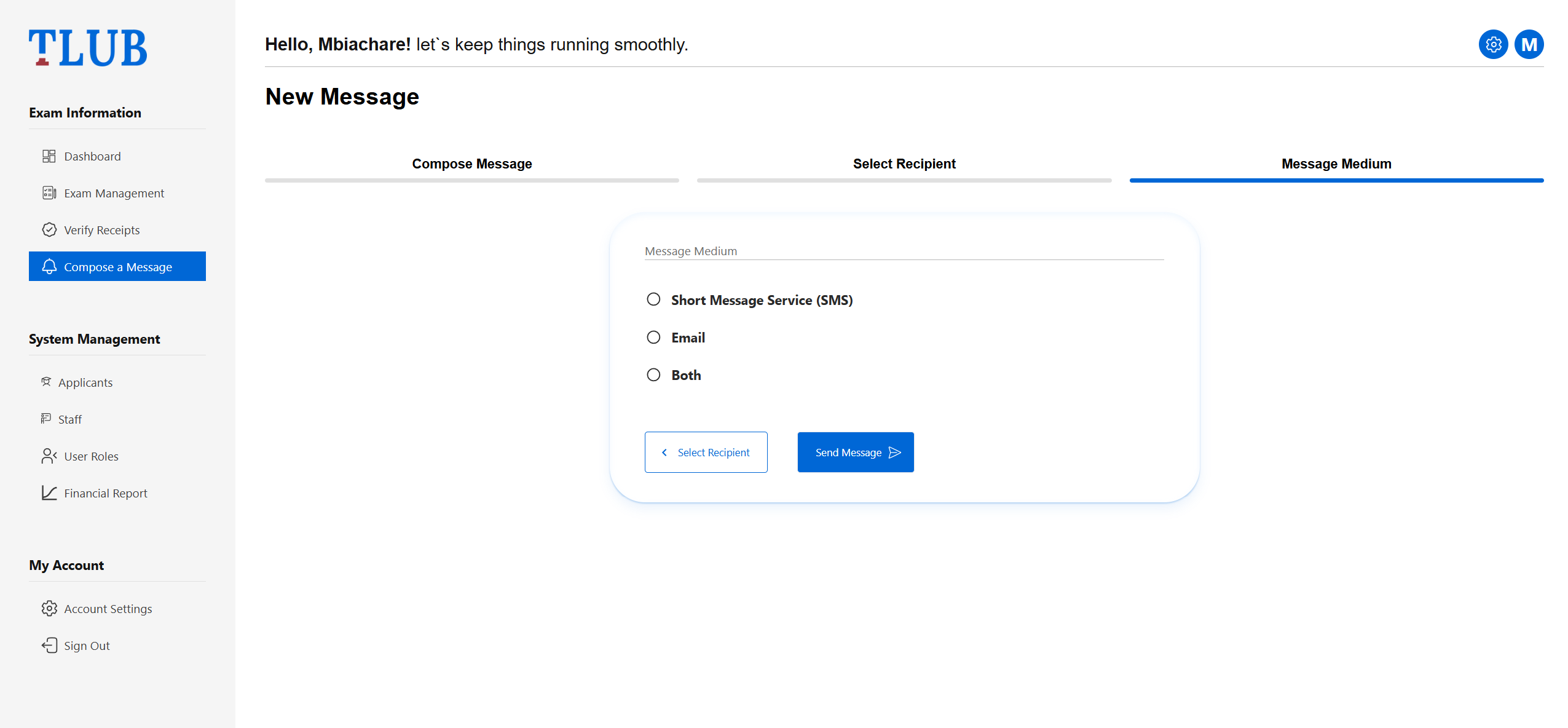Click the back chevron on Select Recipient button

[664, 453]
